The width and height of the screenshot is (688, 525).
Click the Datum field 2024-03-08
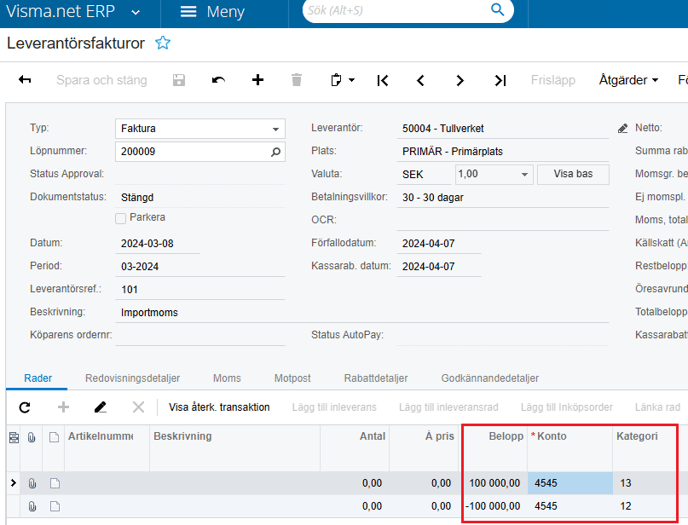[158, 243]
